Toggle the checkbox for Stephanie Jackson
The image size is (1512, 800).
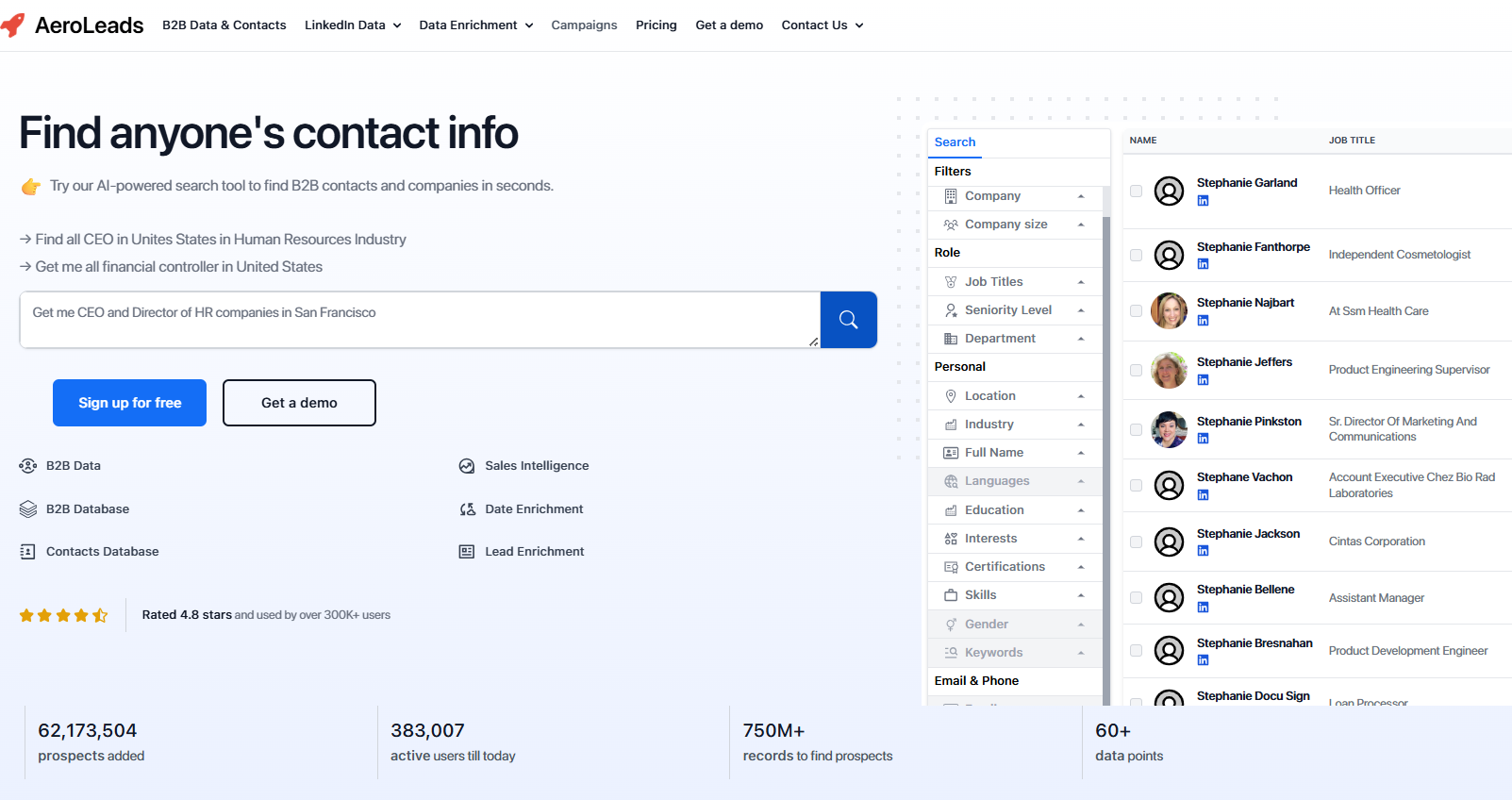1136,542
